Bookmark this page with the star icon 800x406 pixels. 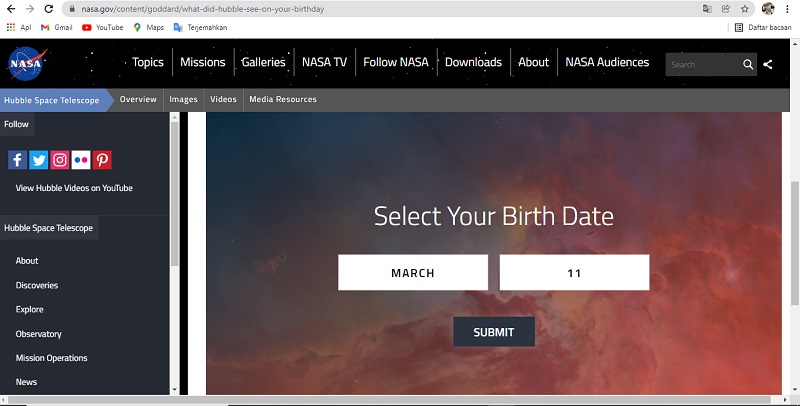point(745,9)
